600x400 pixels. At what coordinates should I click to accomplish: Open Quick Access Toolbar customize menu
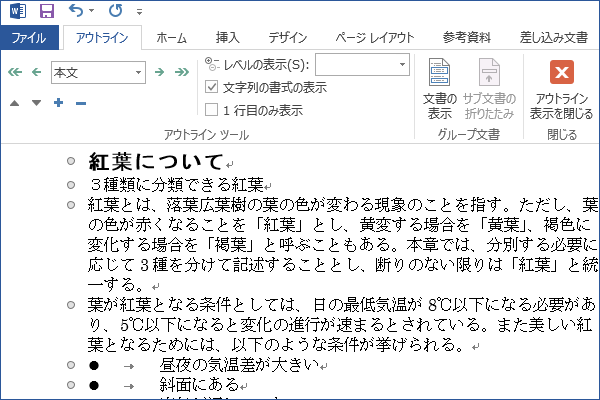pyautogui.click(x=139, y=12)
